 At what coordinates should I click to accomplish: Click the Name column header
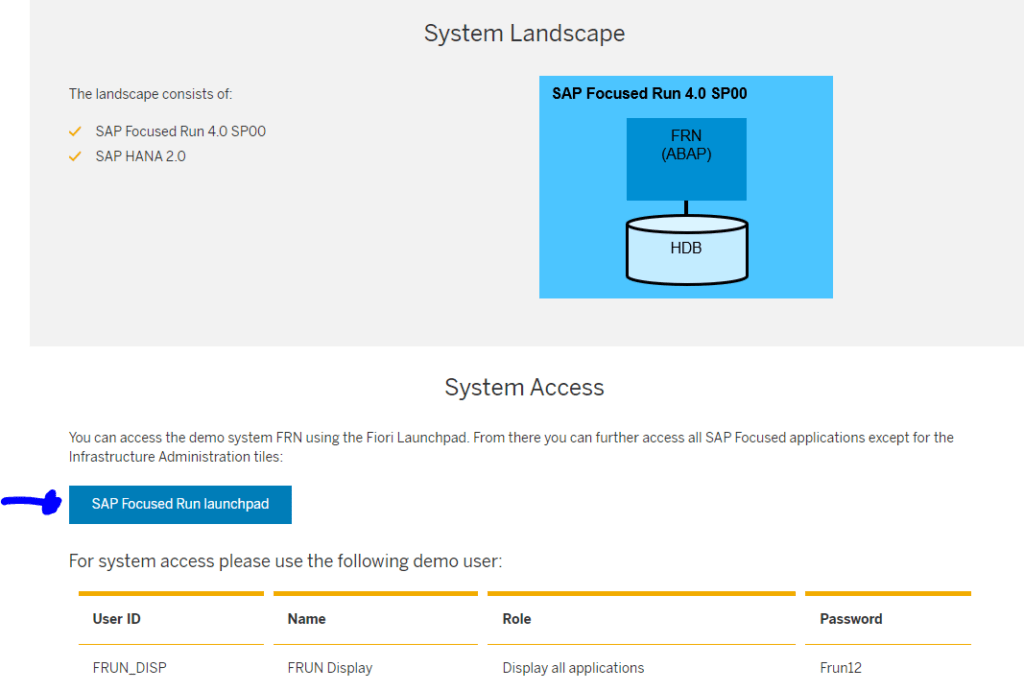coord(306,618)
